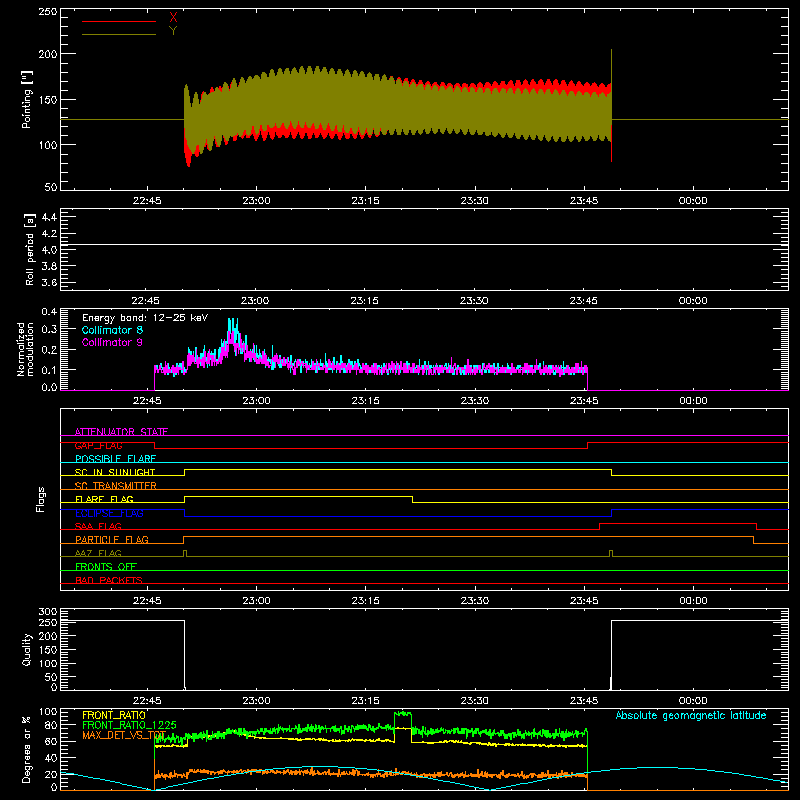Click the green FRONT_RATIO_1225 legend label

(130, 725)
